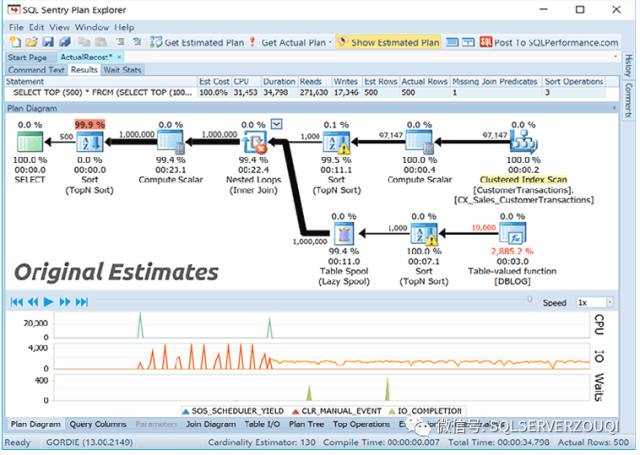
Task: Select the Sort node at 00:07.1
Action: 424,233
